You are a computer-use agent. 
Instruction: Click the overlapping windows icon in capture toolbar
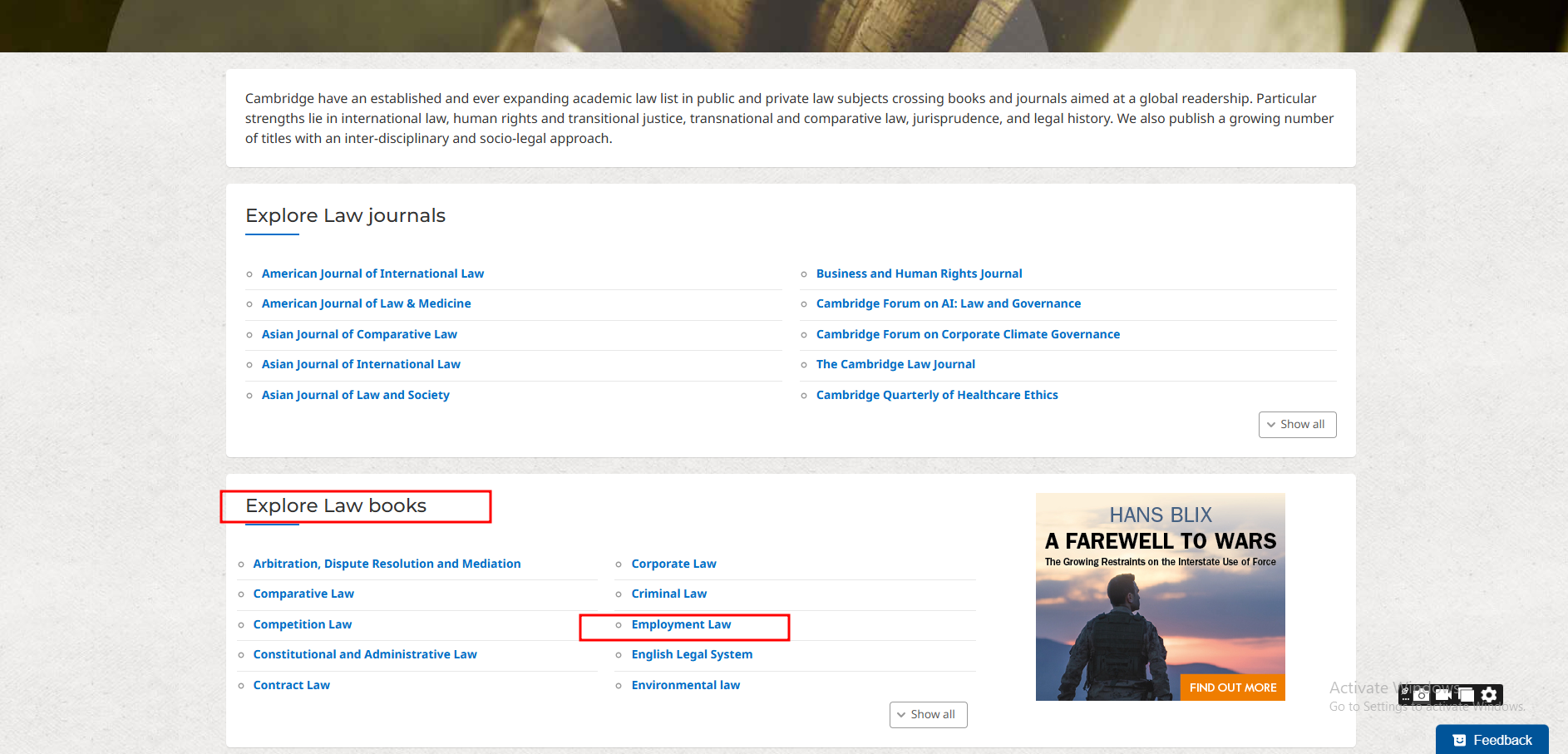pyautogui.click(x=1467, y=694)
